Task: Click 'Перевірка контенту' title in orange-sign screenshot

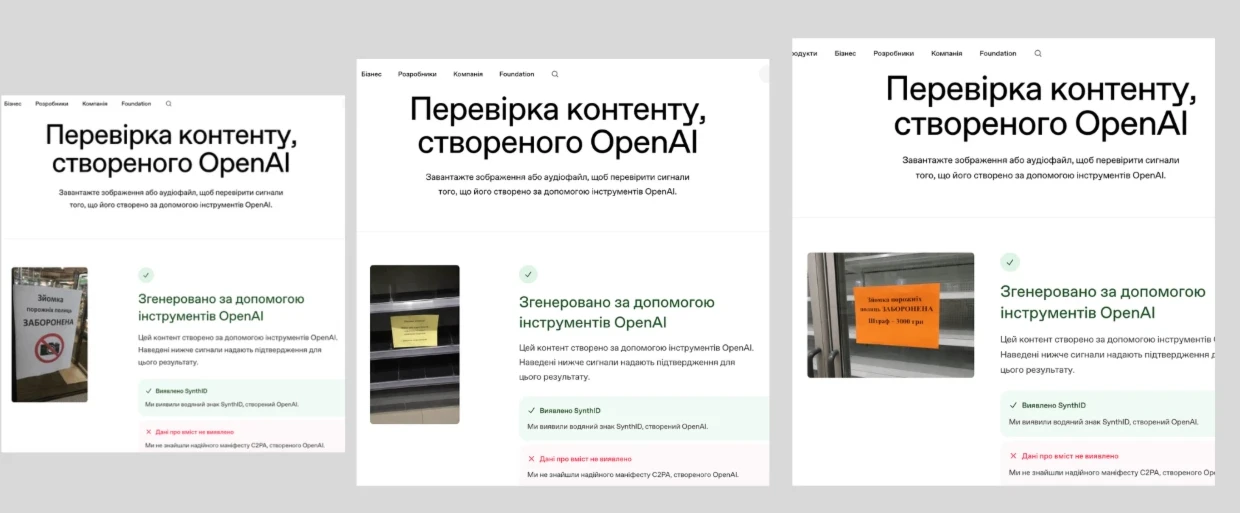Action: (1040, 90)
